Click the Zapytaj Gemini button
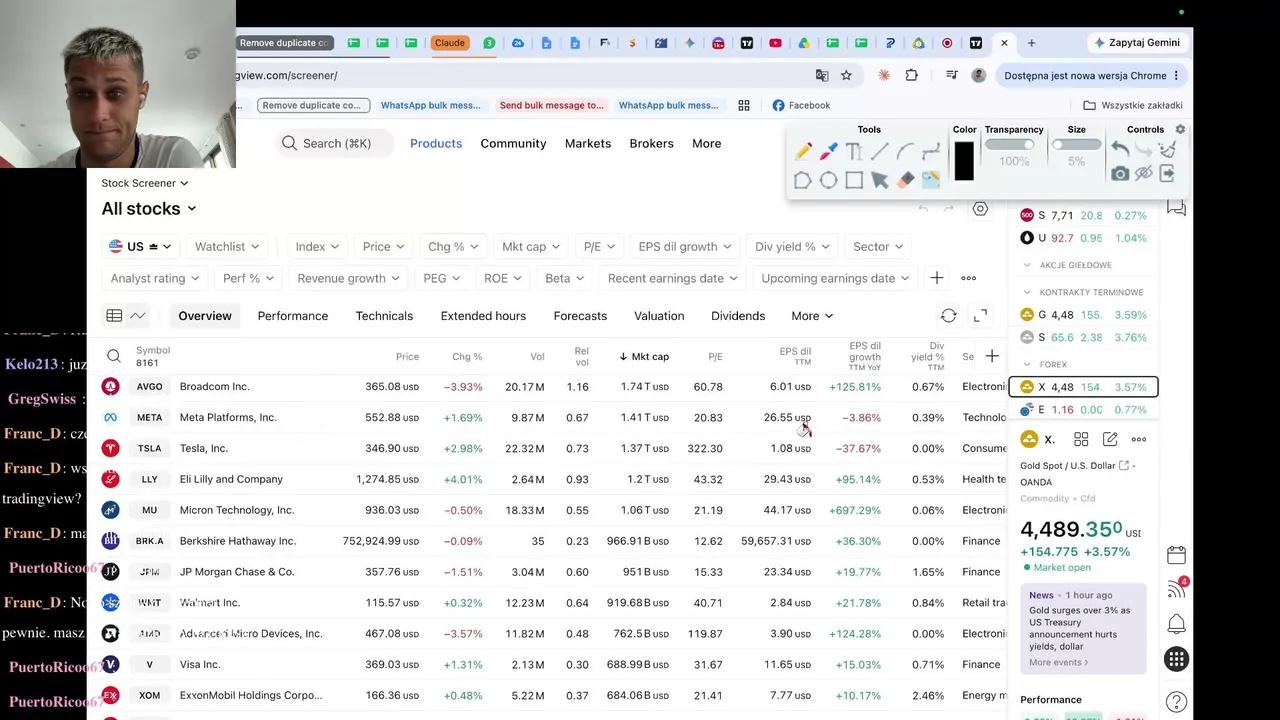The width and height of the screenshot is (1280, 720). point(1136,43)
